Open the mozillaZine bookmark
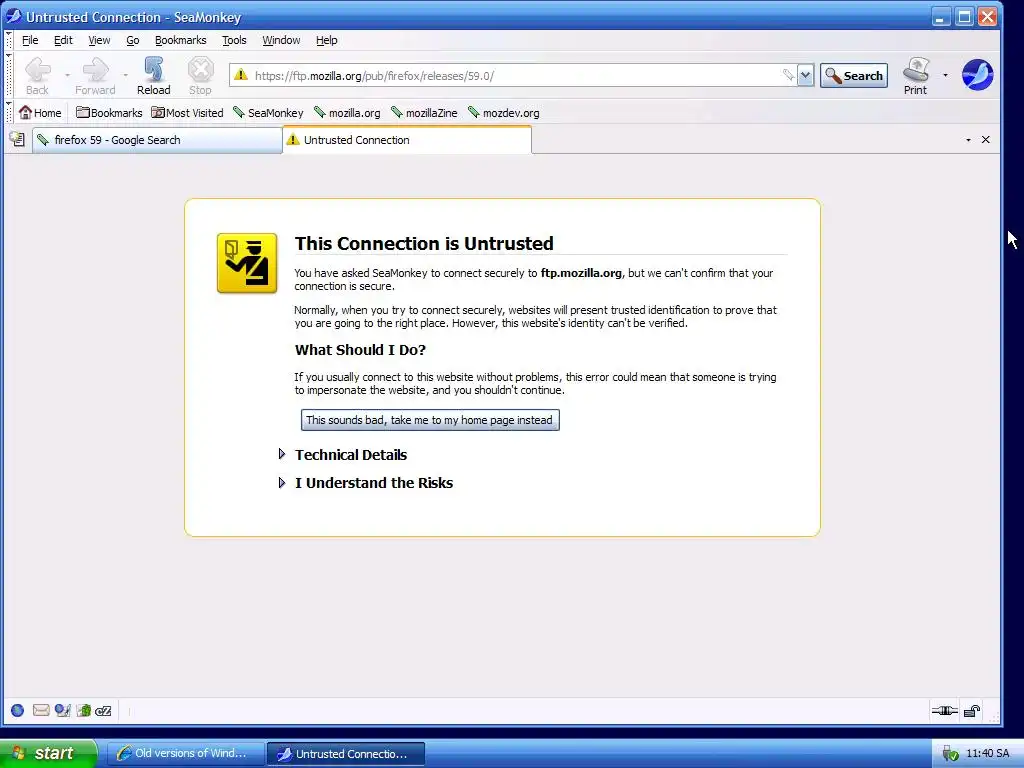This screenshot has width=1024, height=768. click(x=424, y=112)
